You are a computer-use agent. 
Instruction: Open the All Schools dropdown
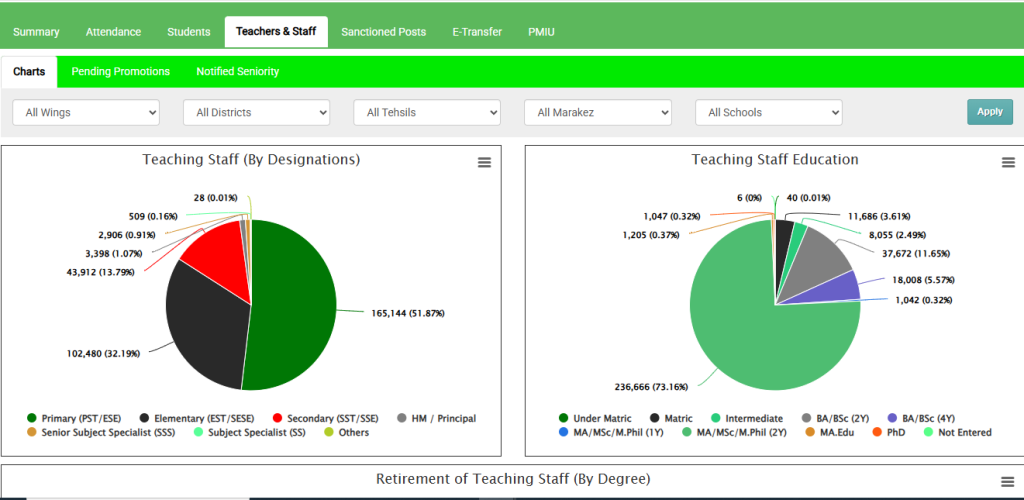[768, 113]
